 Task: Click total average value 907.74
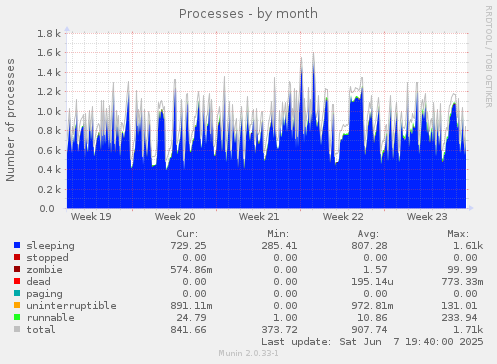[x=369, y=330]
